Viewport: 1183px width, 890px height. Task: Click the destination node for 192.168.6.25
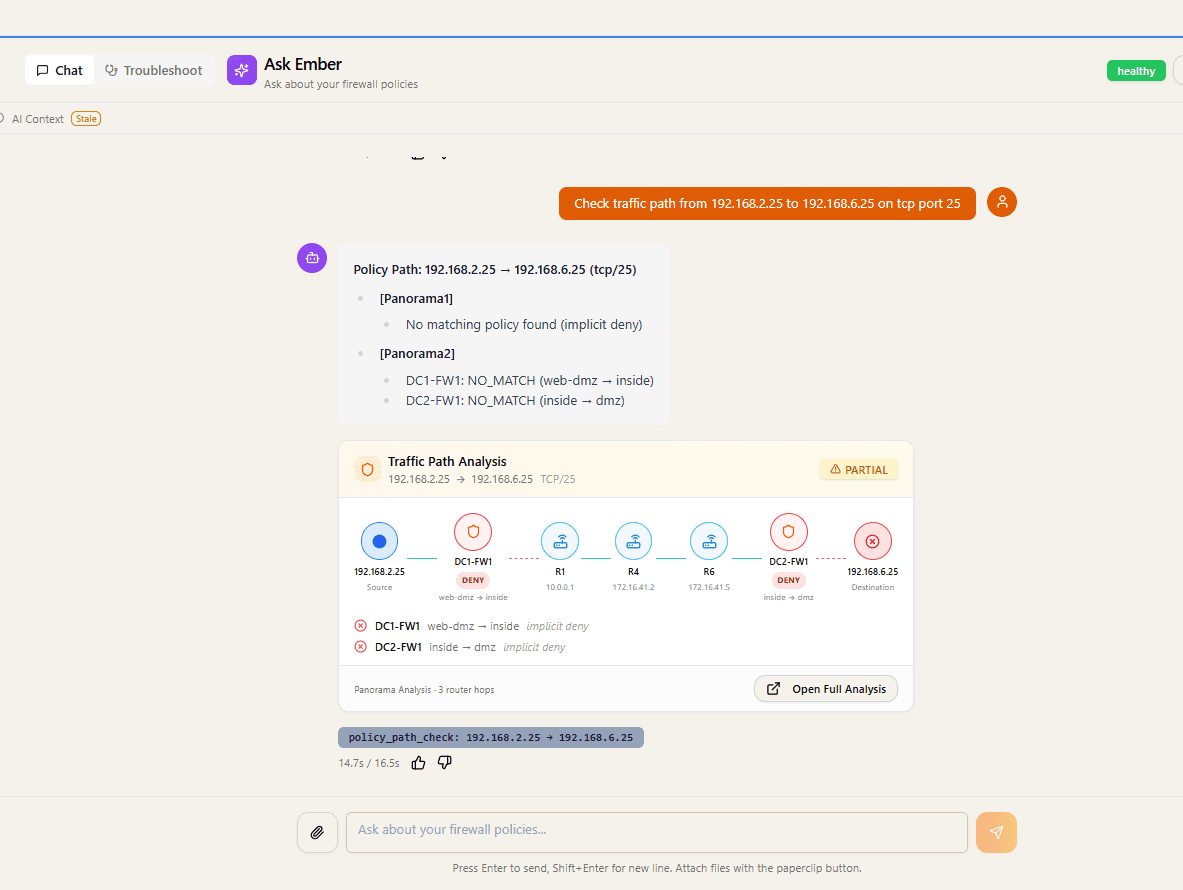pos(872,540)
